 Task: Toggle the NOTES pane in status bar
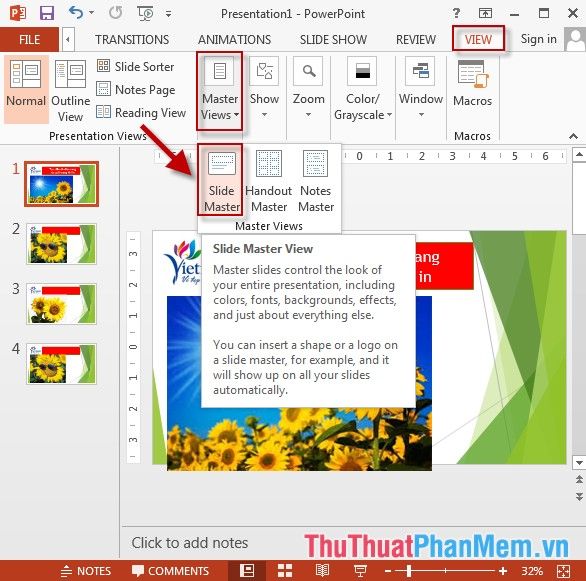(86, 571)
